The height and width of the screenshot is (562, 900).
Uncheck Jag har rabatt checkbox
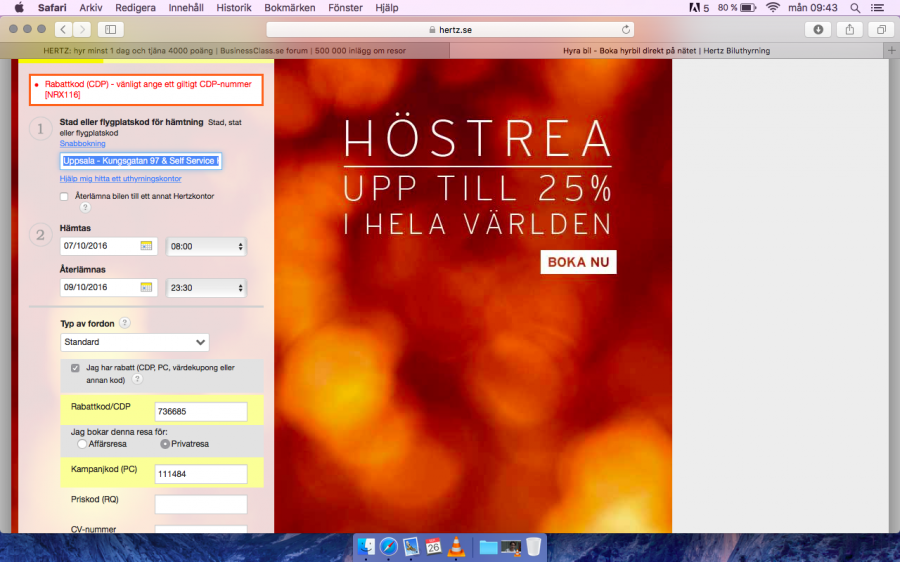(x=75, y=367)
